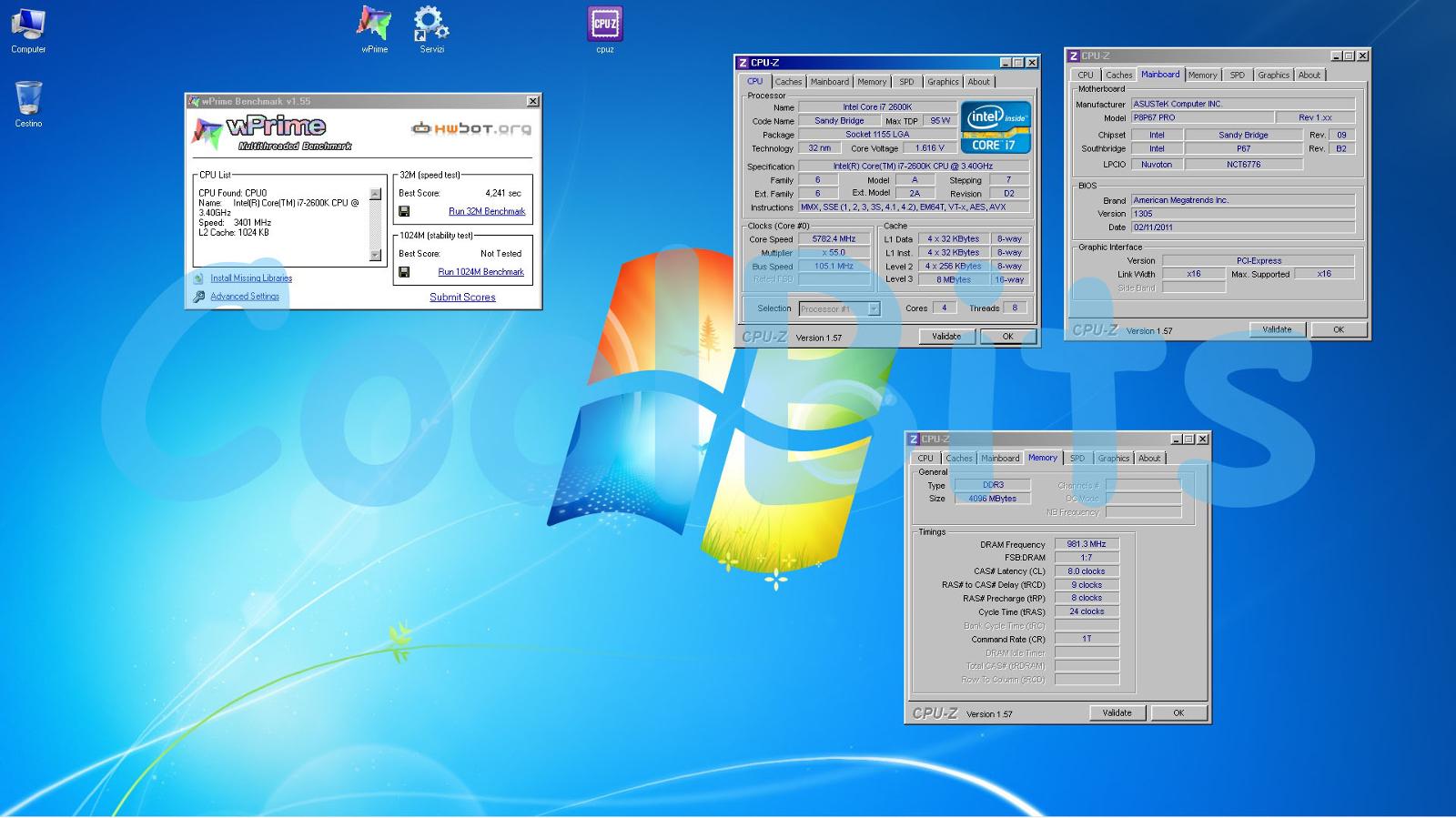Click Validate in Mainboard window
The width and height of the screenshot is (1456, 818).
(x=1277, y=329)
